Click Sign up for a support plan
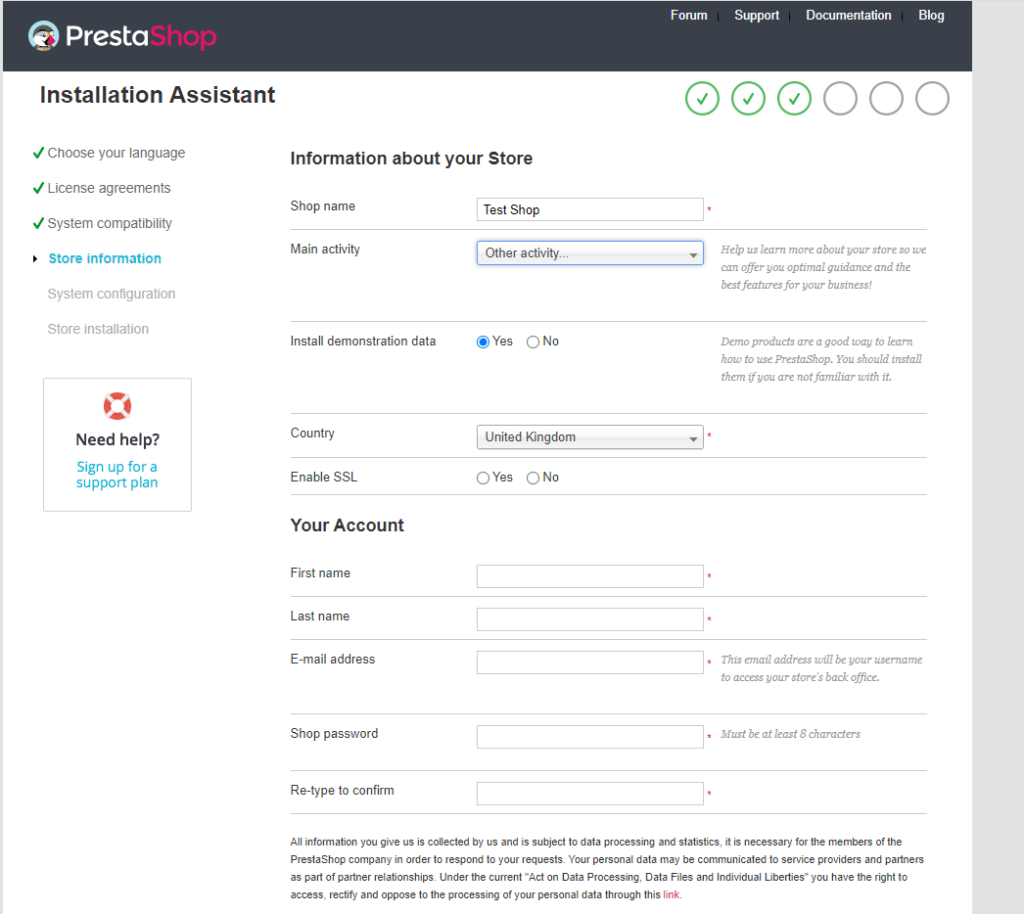This screenshot has height=914, width=1024. pos(117,475)
